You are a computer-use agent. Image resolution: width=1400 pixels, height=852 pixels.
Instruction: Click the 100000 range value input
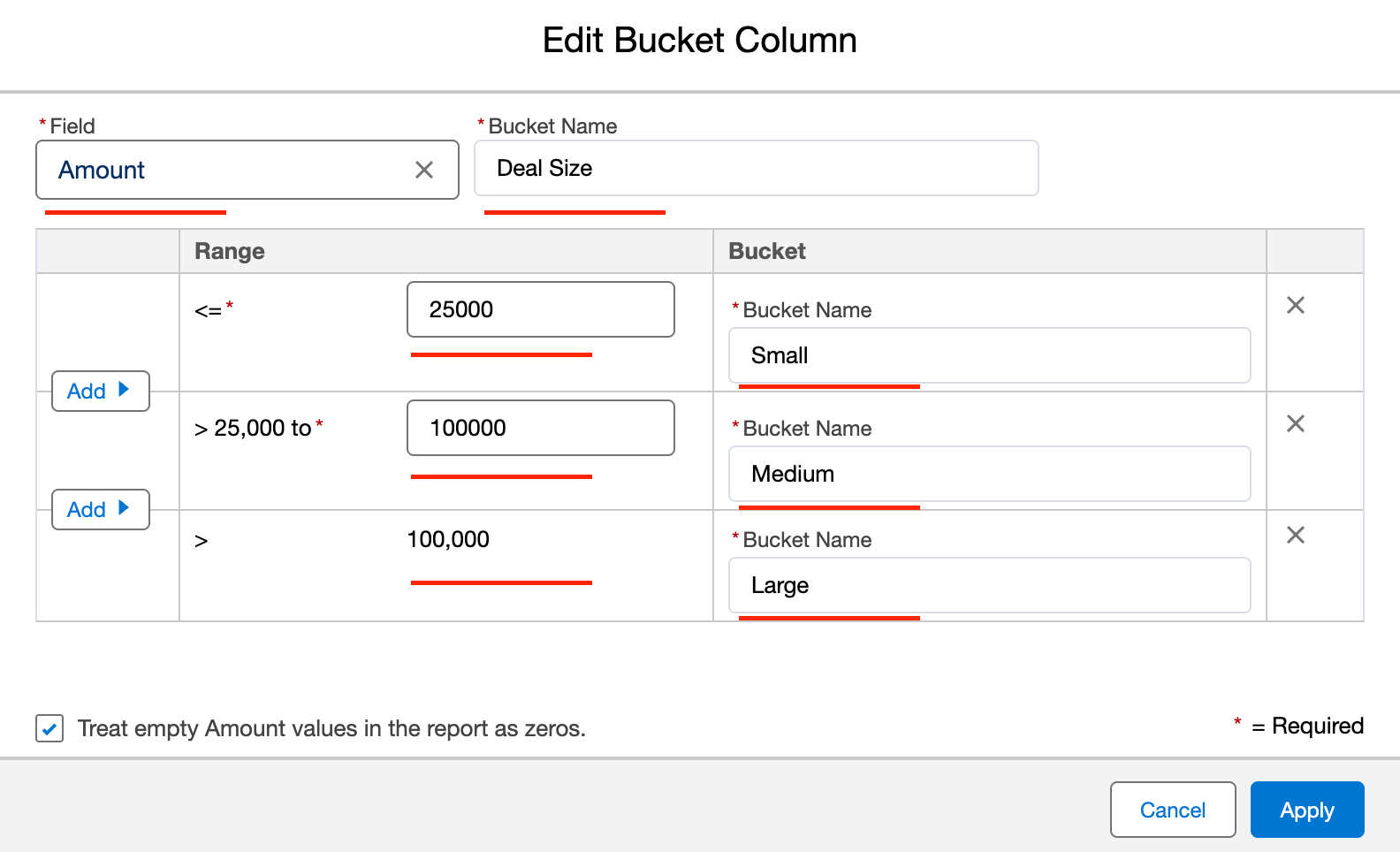540,428
